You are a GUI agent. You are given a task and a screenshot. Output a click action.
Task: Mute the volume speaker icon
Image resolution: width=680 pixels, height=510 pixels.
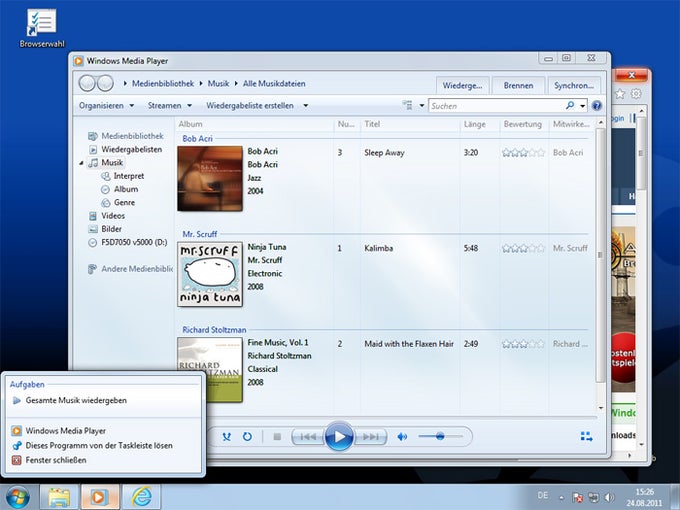click(x=402, y=437)
